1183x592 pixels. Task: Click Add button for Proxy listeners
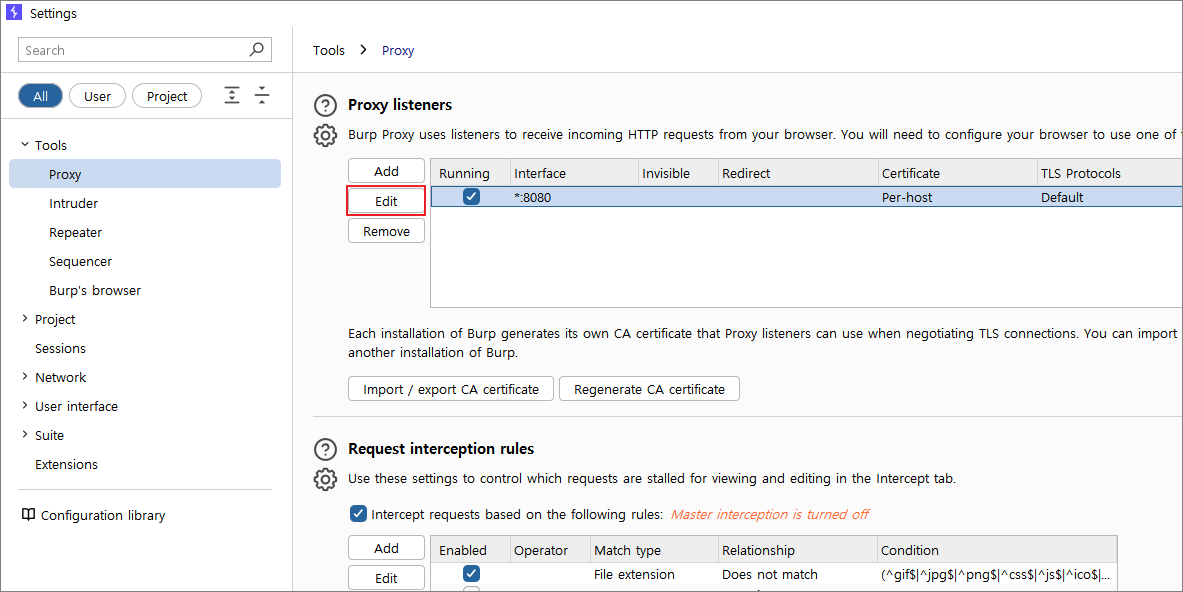(386, 171)
